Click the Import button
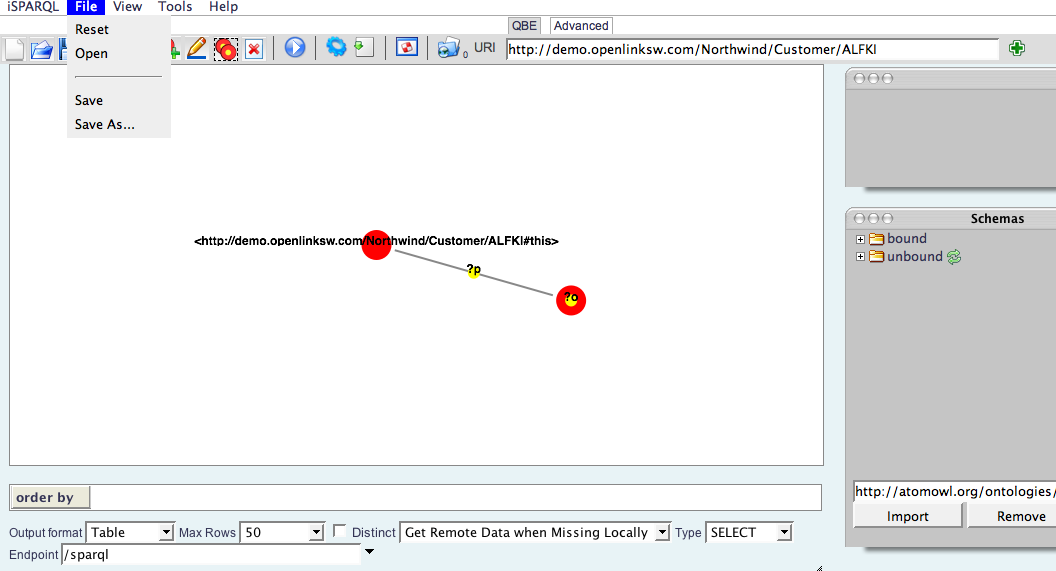 pos(907,516)
